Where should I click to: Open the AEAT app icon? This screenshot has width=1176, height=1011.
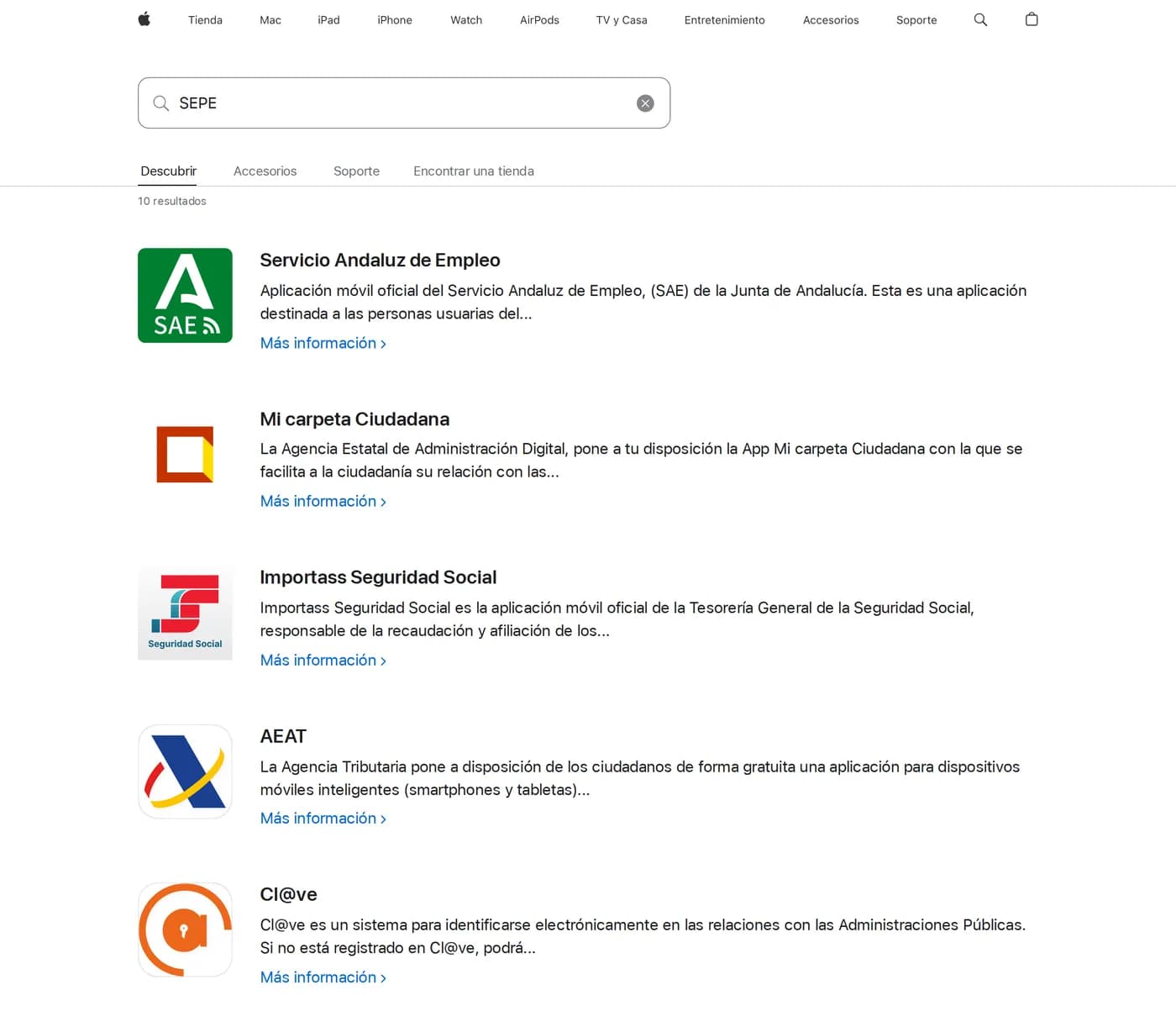click(185, 771)
